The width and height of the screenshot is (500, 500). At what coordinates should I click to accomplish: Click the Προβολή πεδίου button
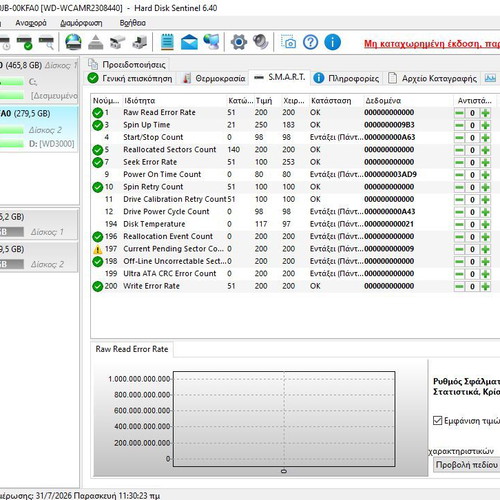coord(467,464)
